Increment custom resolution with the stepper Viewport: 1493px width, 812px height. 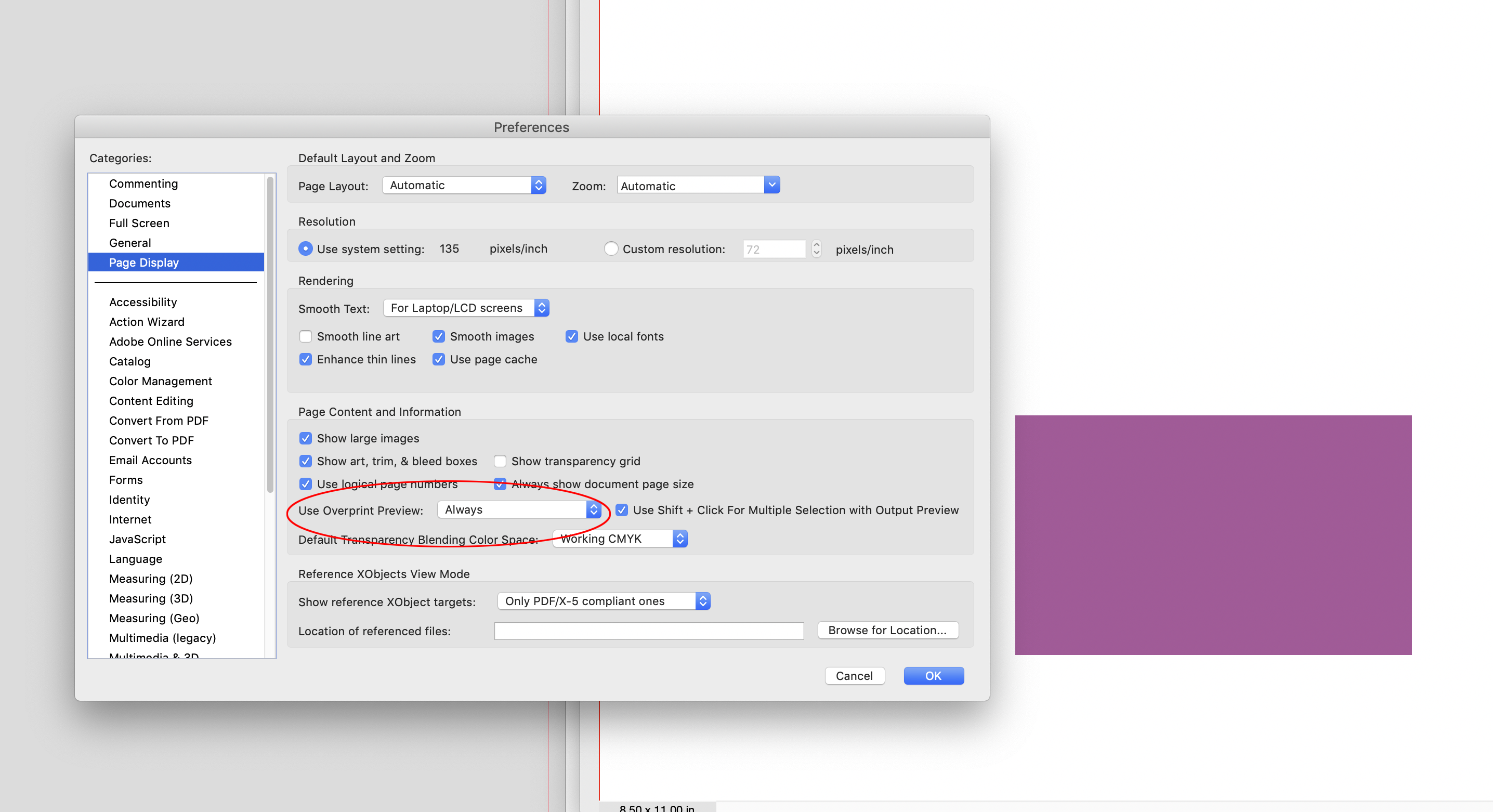pyautogui.click(x=816, y=245)
